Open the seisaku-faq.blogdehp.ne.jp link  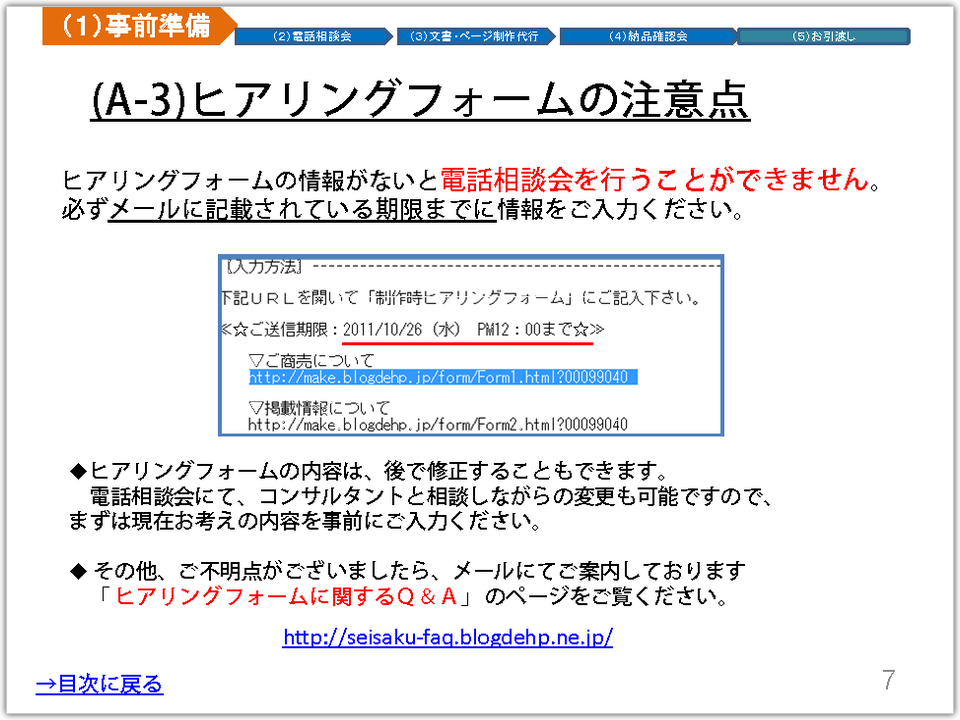pos(447,637)
